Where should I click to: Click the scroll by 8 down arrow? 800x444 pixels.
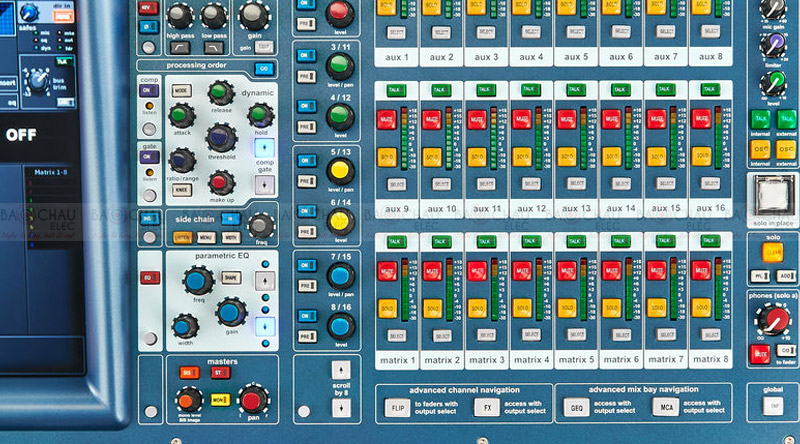coord(341,408)
